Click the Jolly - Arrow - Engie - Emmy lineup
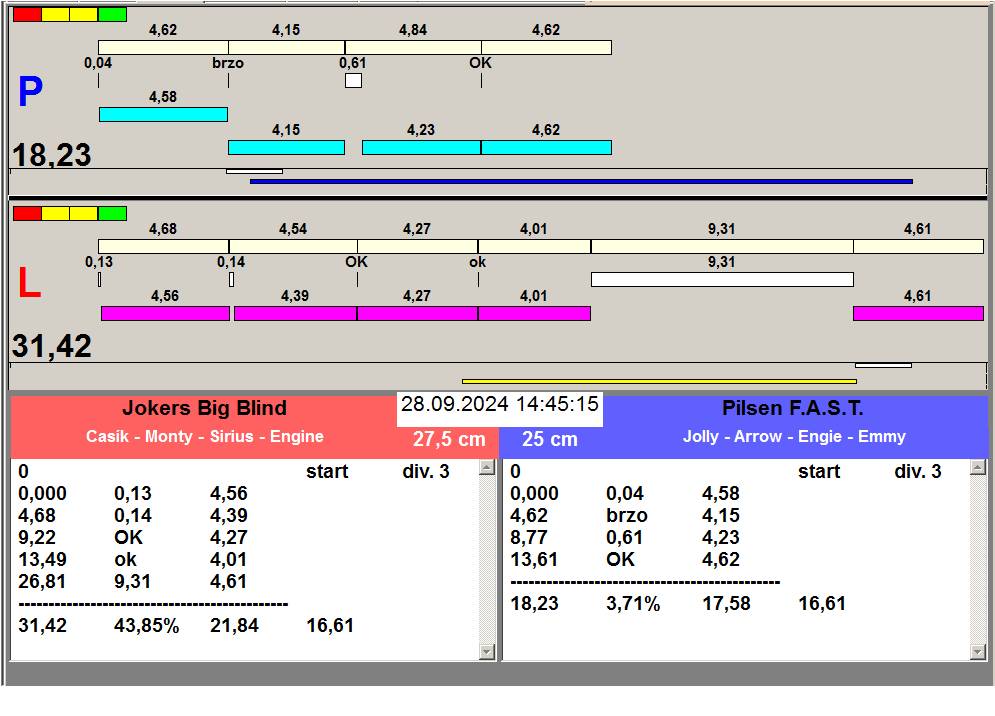The width and height of the screenshot is (995, 716). point(794,437)
